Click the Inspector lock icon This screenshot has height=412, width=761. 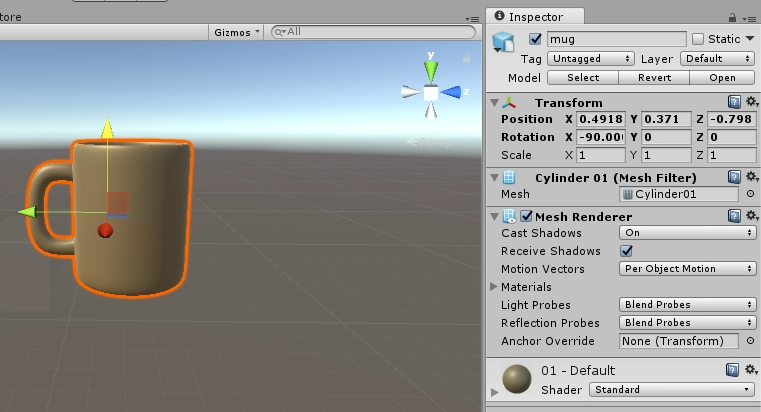tap(732, 18)
